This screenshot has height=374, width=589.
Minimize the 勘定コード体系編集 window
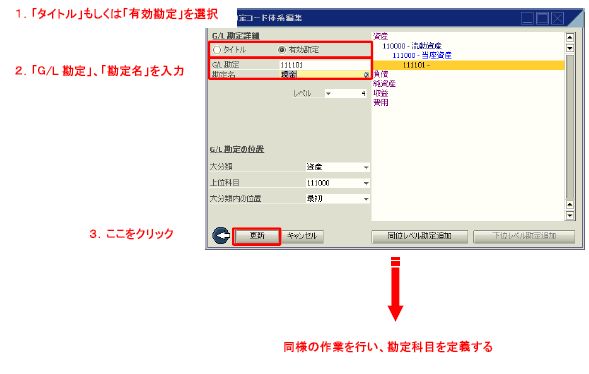[527, 18]
